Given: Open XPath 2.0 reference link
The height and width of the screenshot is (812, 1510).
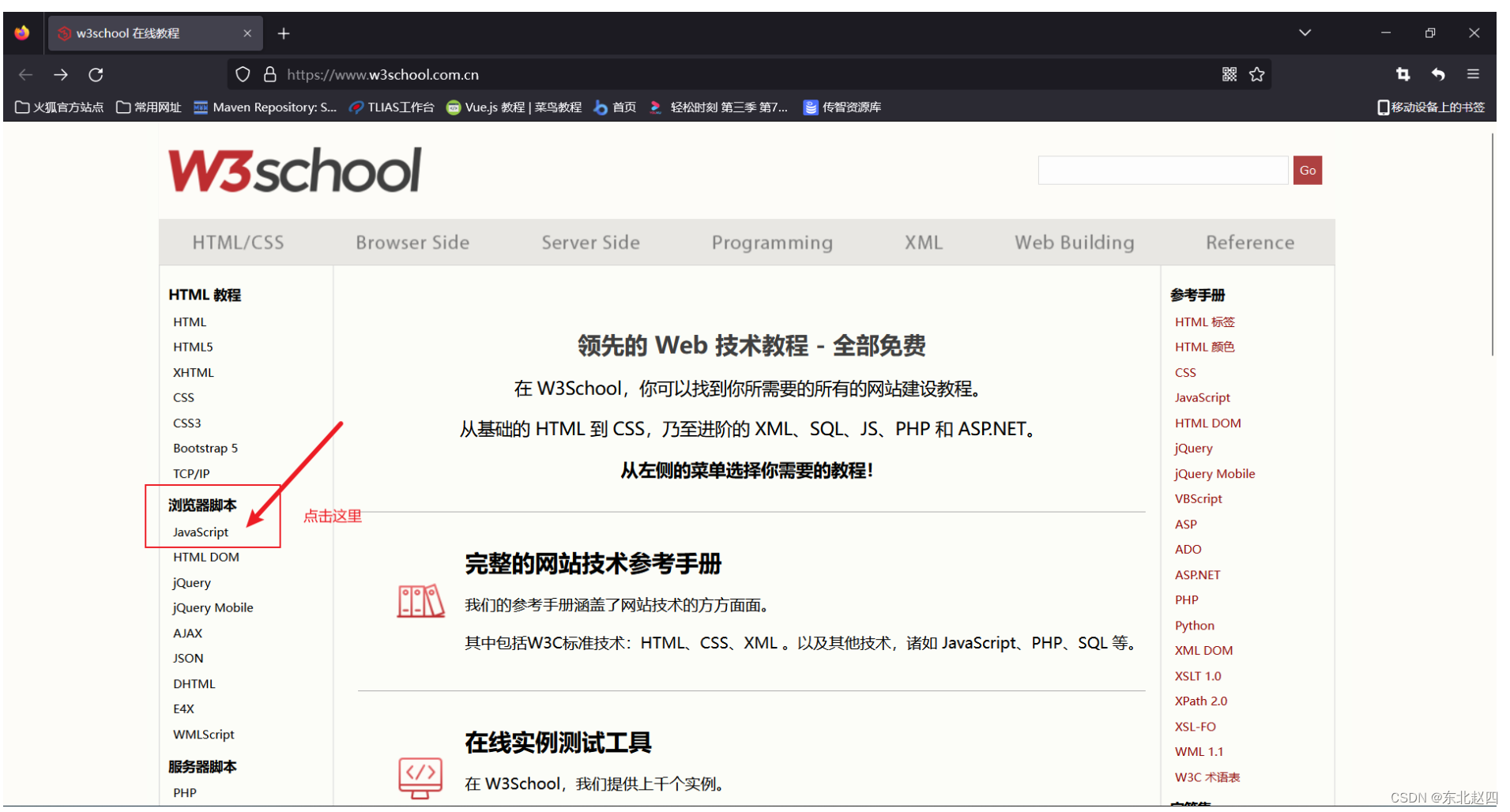Looking at the screenshot, I should [x=1201, y=701].
